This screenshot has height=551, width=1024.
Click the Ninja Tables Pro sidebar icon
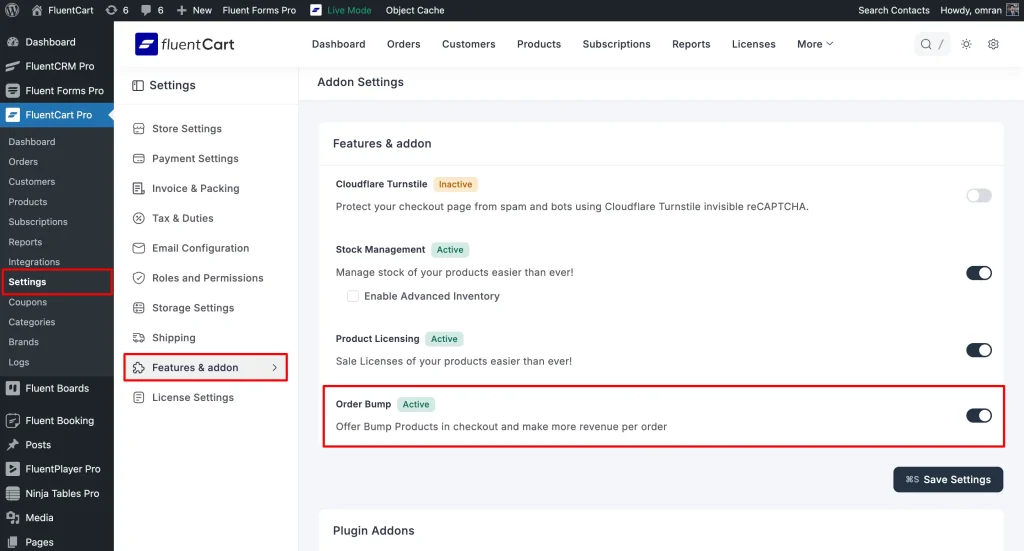point(12,494)
